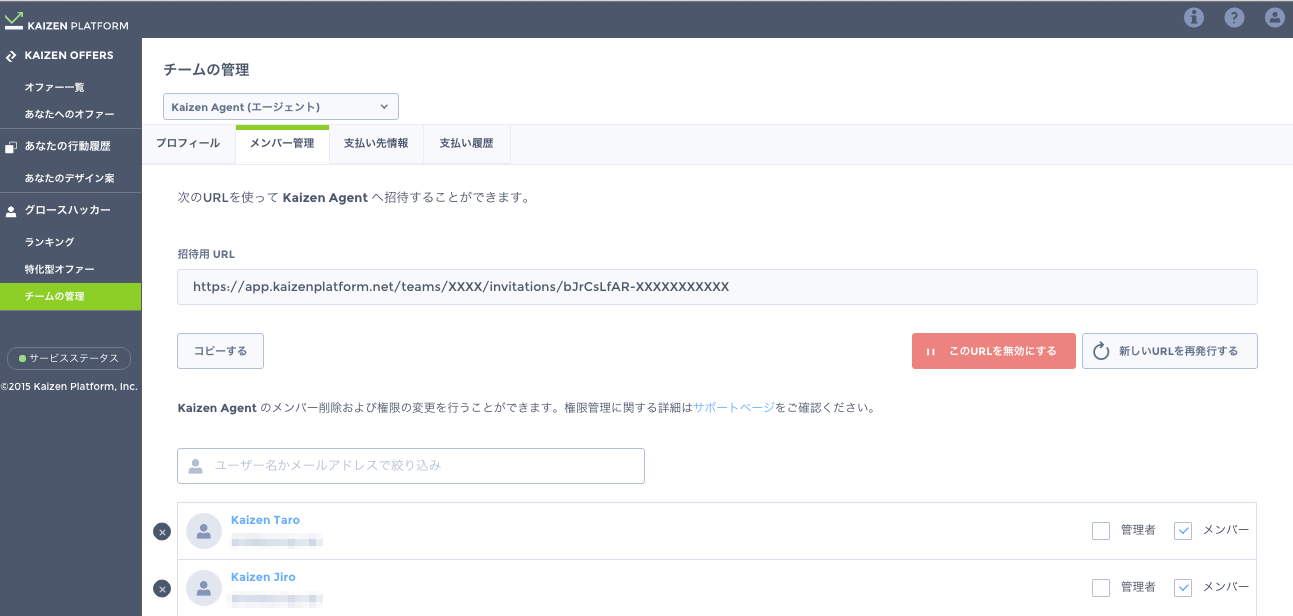Click the invitation URL field
This screenshot has height=616, width=1293.
[x=717, y=286]
